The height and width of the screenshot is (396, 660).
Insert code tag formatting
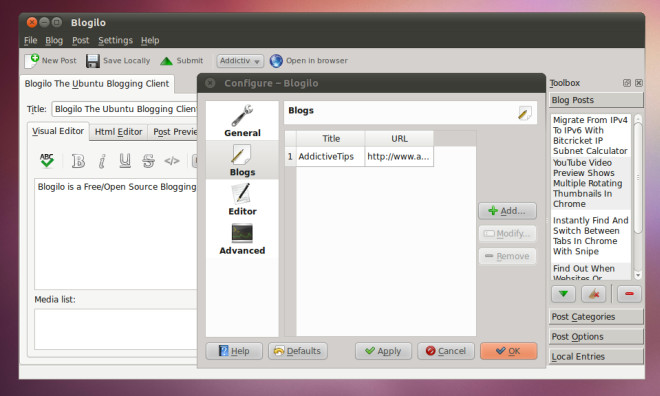click(x=172, y=161)
